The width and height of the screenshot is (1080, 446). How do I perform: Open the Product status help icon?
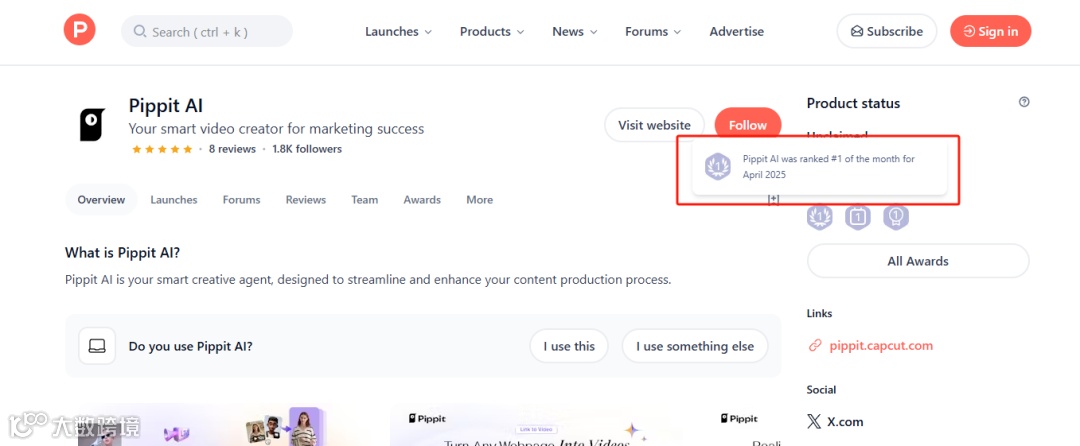click(1024, 102)
